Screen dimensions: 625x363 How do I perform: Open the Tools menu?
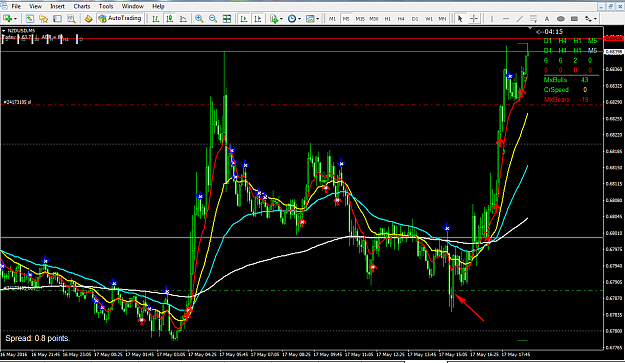(106, 6)
